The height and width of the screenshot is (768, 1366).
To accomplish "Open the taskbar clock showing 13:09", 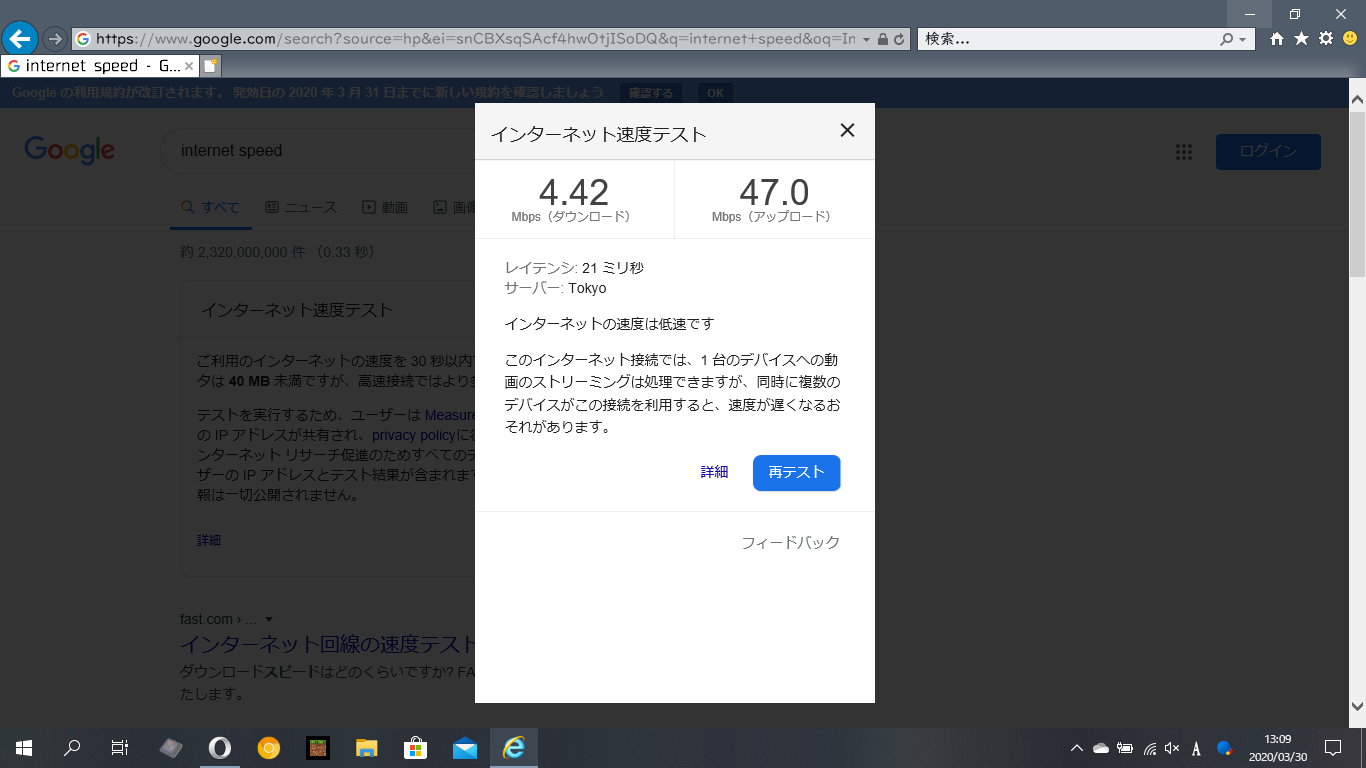I will click(x=1278, y=747).
